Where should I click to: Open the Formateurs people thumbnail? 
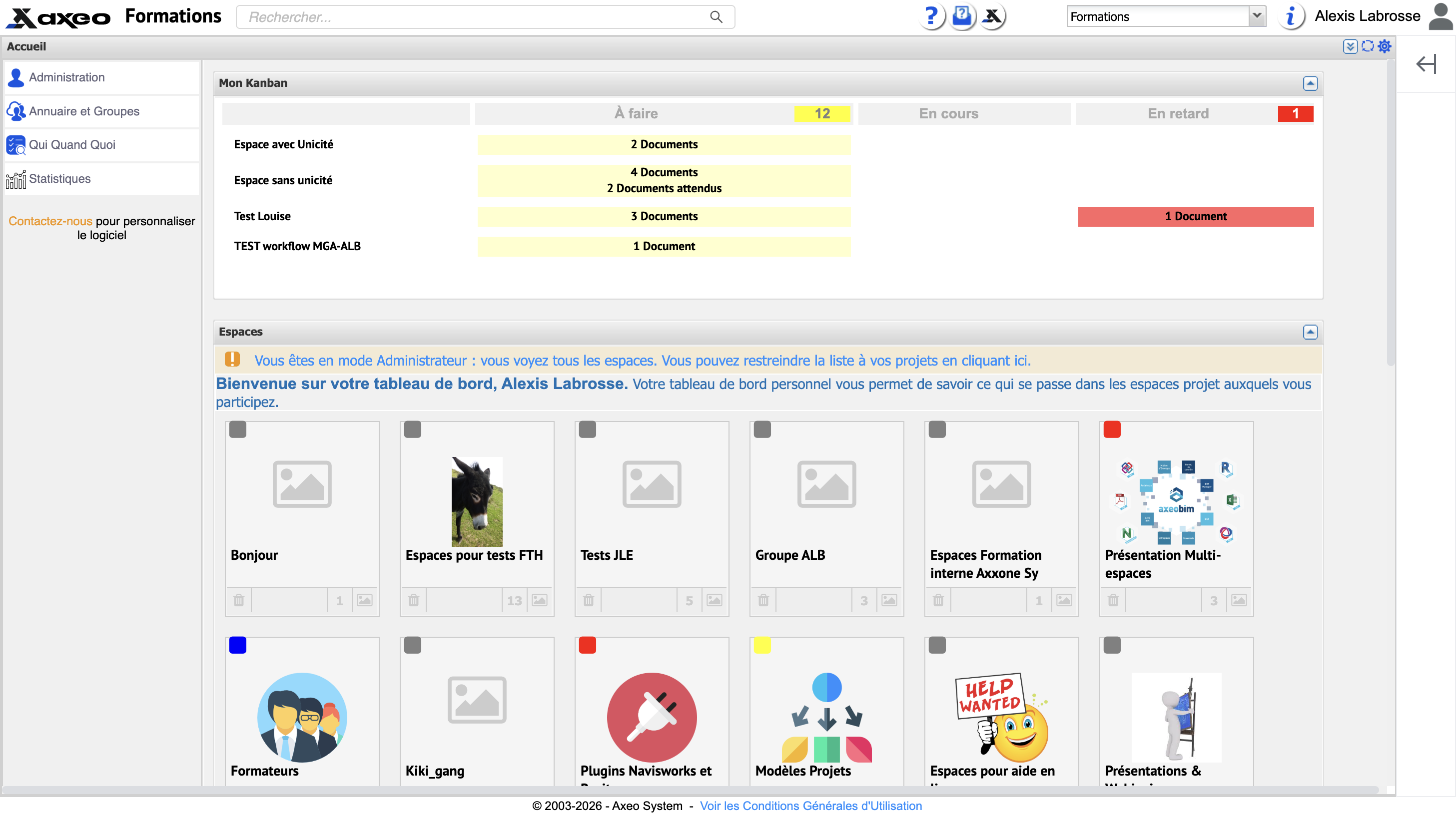pos(302,718)
